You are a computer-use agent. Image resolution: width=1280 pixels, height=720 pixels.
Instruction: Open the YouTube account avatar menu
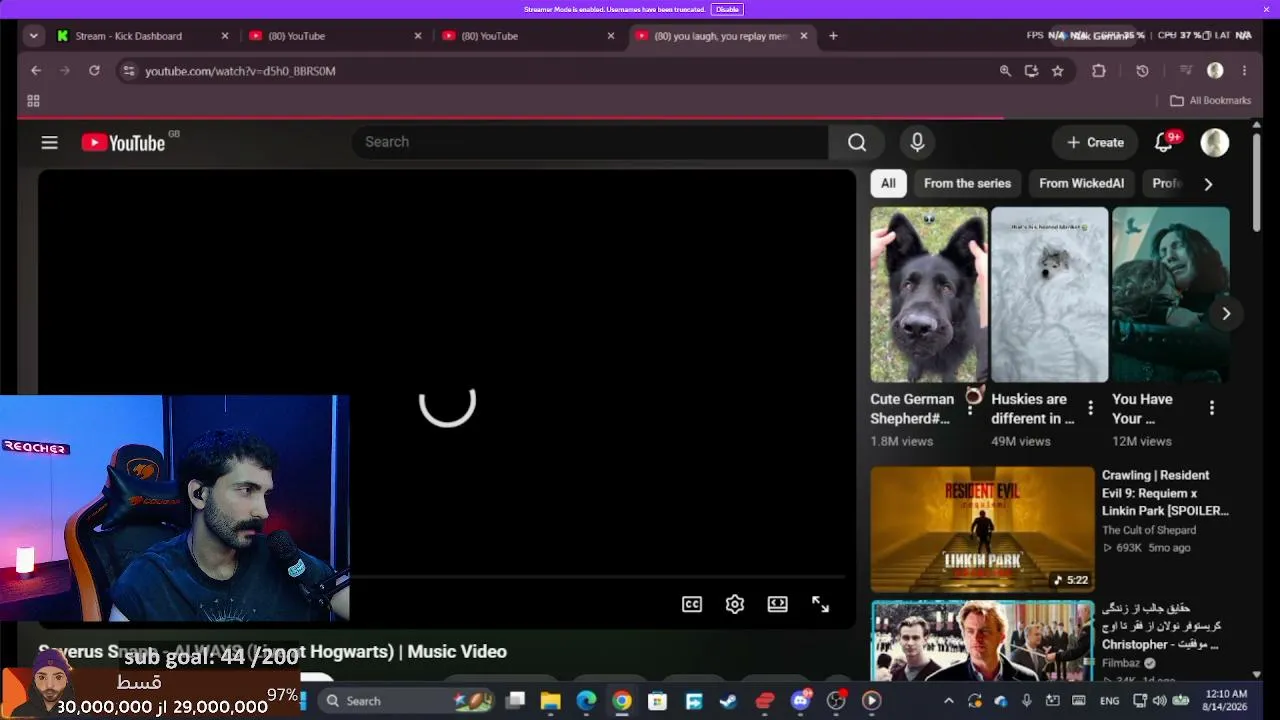click(1215, 142)
